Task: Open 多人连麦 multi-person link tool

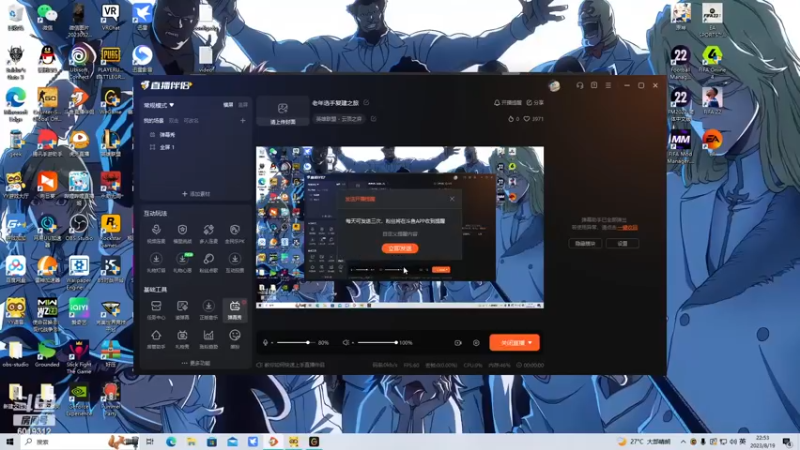Action: [208, 234]
